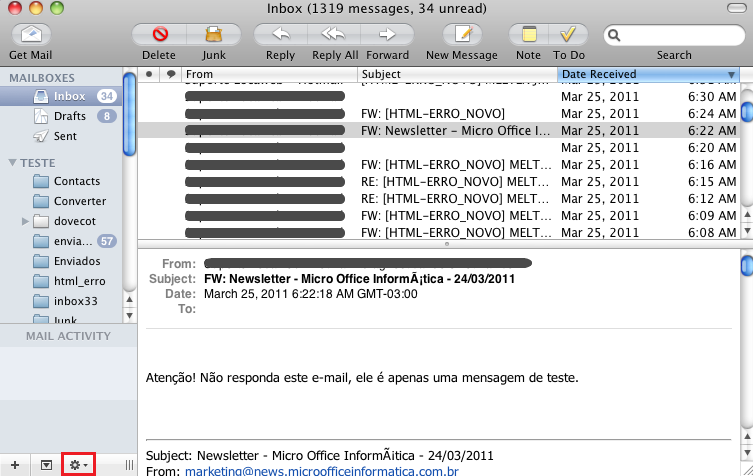The width and height of the screenshot is (753, 476).
Task: Toggle the Mail Activity panel button
Action: [x=46, y=465]
